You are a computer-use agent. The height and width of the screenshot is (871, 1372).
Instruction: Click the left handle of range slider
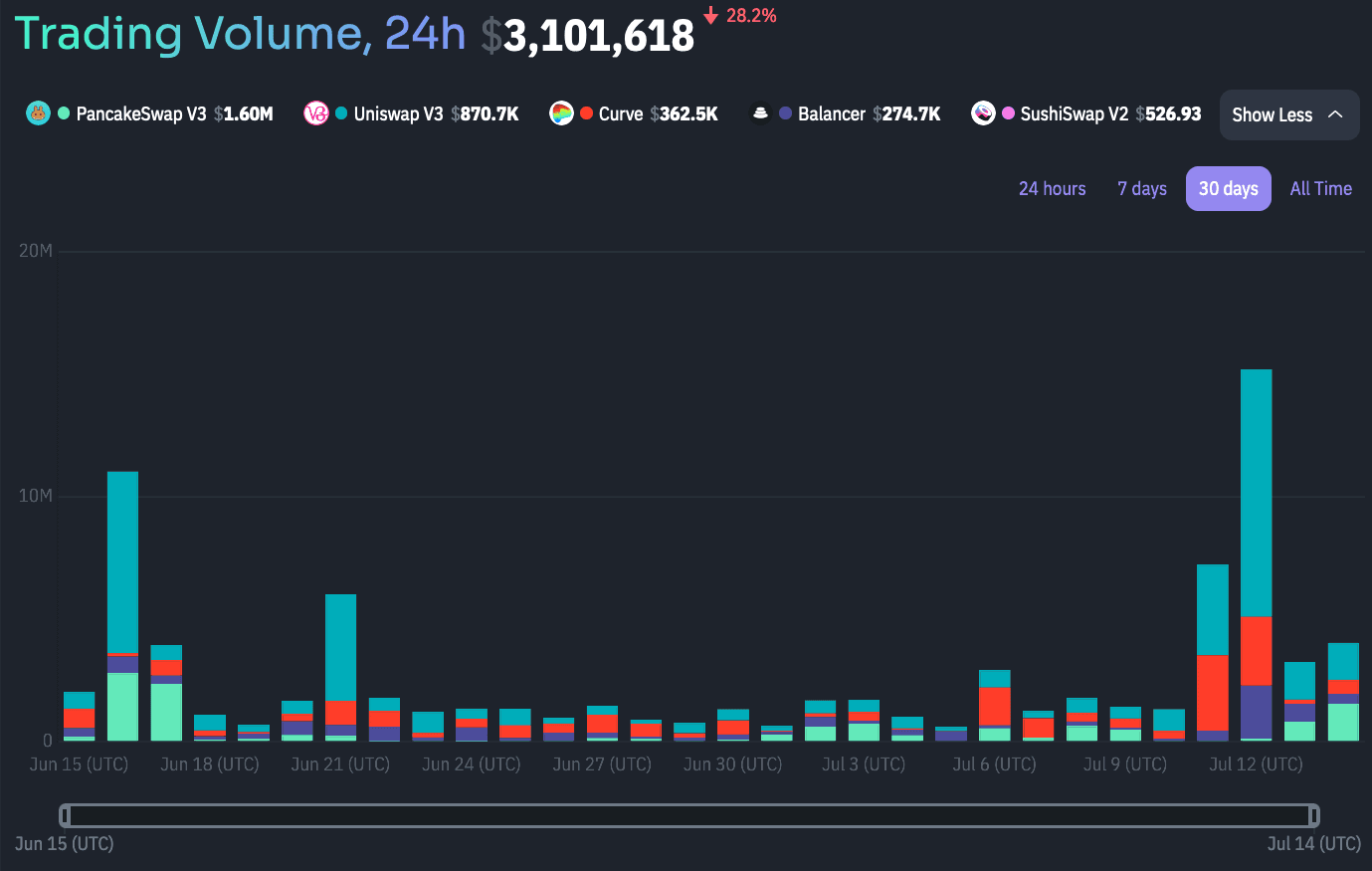65,816
